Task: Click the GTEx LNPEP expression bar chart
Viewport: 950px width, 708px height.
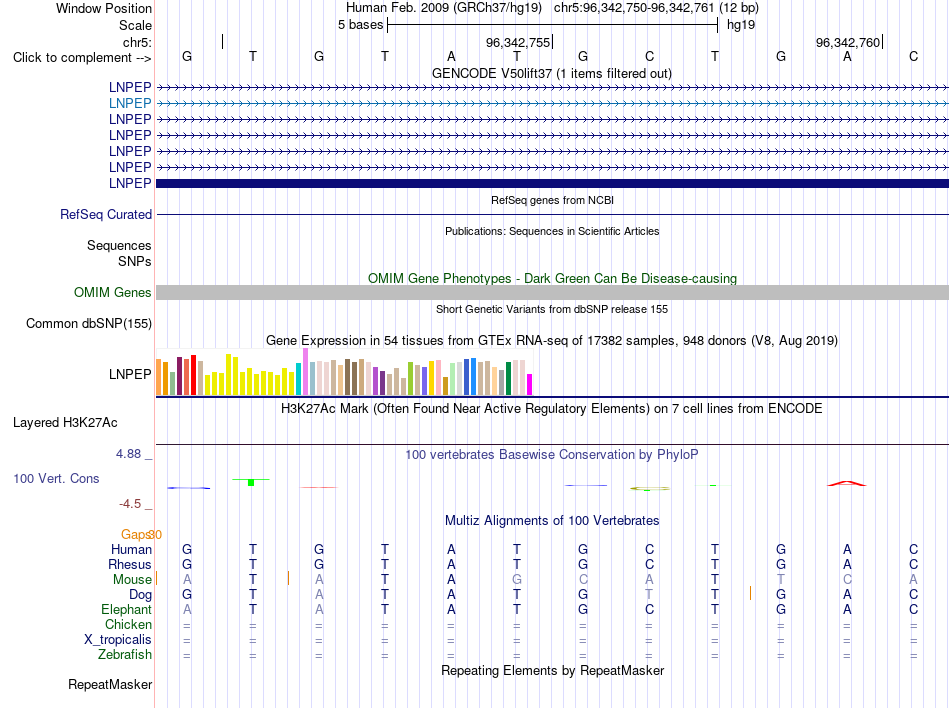Action: coord(344,372)
